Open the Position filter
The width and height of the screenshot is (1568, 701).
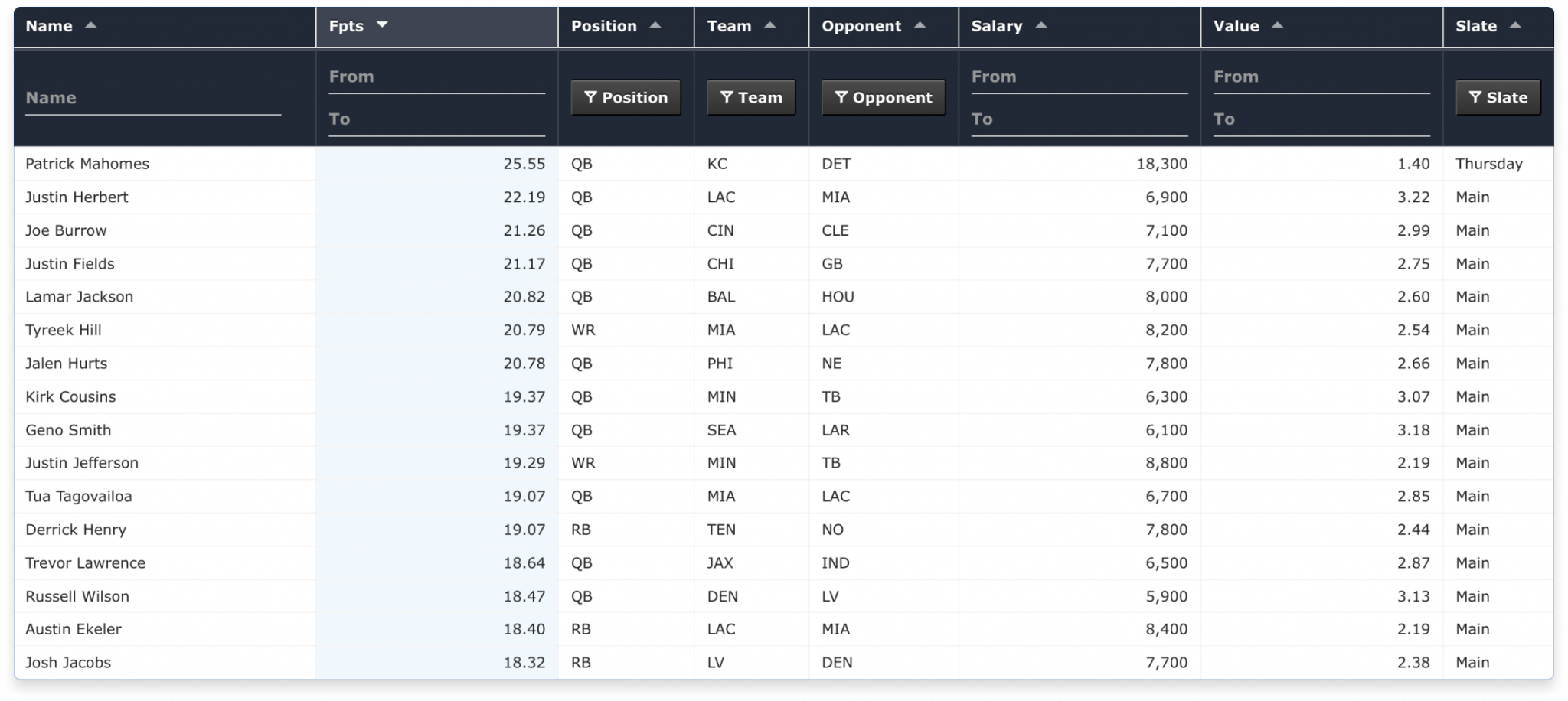[625, 97]
